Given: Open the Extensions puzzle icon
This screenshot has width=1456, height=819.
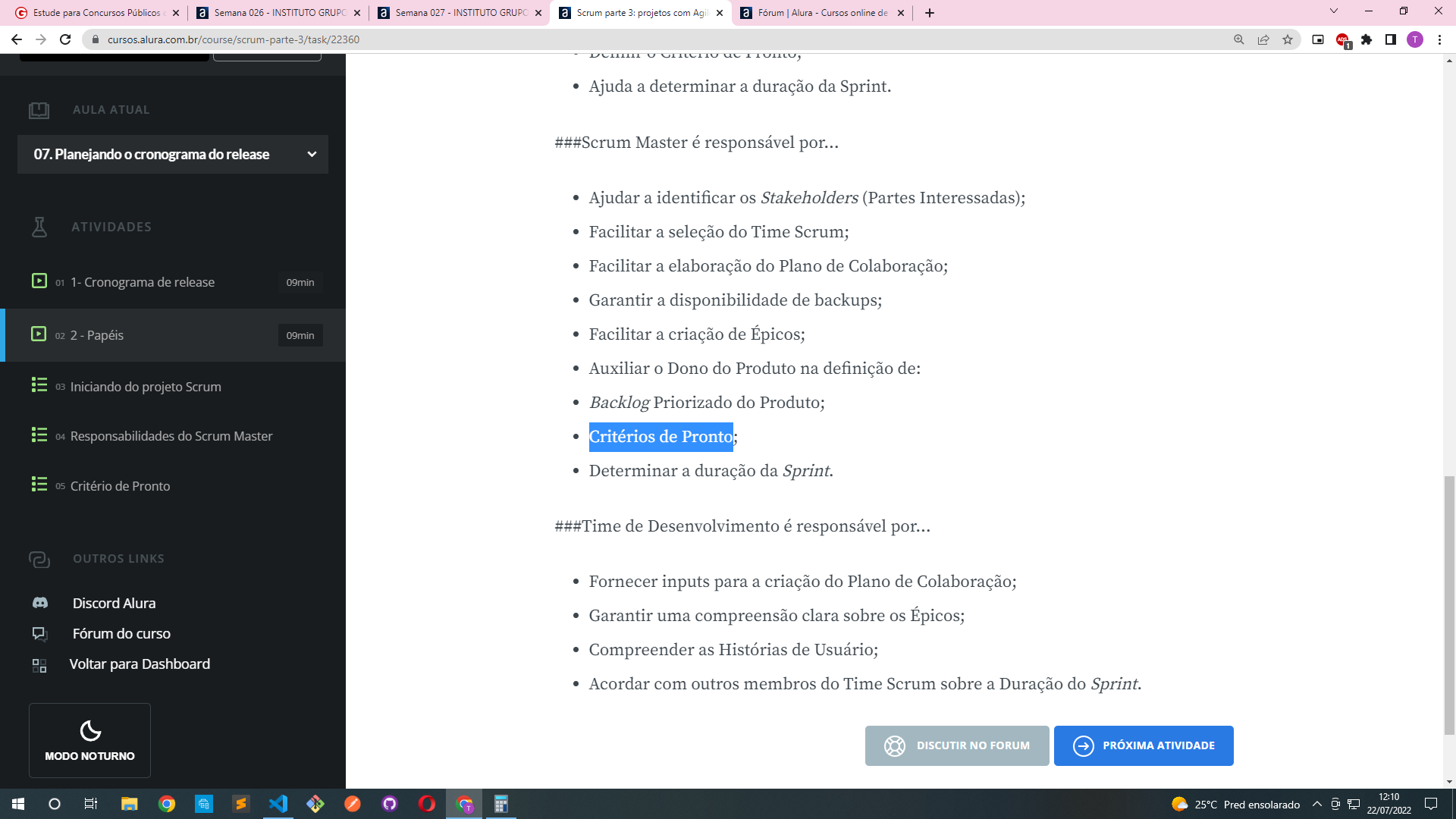Looking at the screenshot, I should (x=1367, y=39).
